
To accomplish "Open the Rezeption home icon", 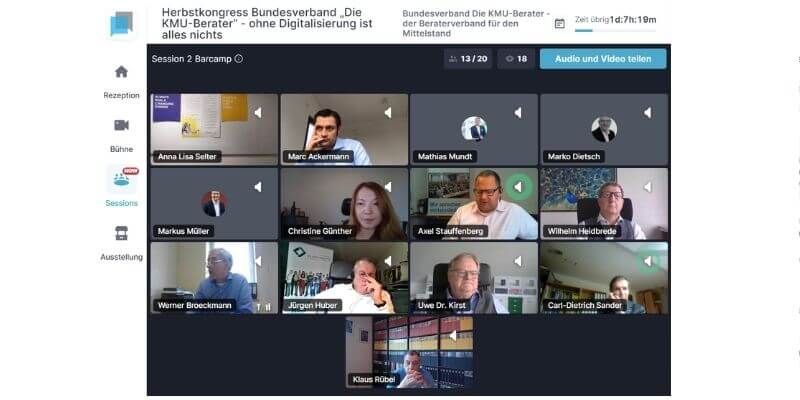I will [x=121, y=71].
